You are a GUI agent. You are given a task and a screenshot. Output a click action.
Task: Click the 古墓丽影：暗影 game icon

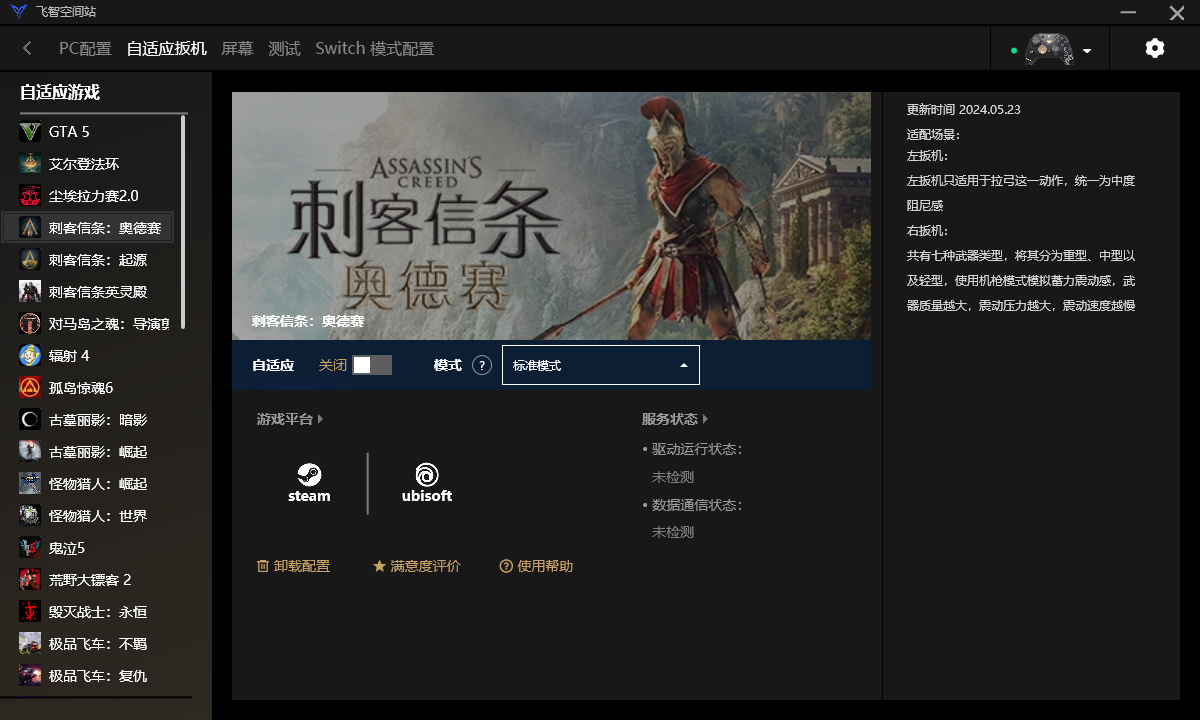[x=30, y=419]
